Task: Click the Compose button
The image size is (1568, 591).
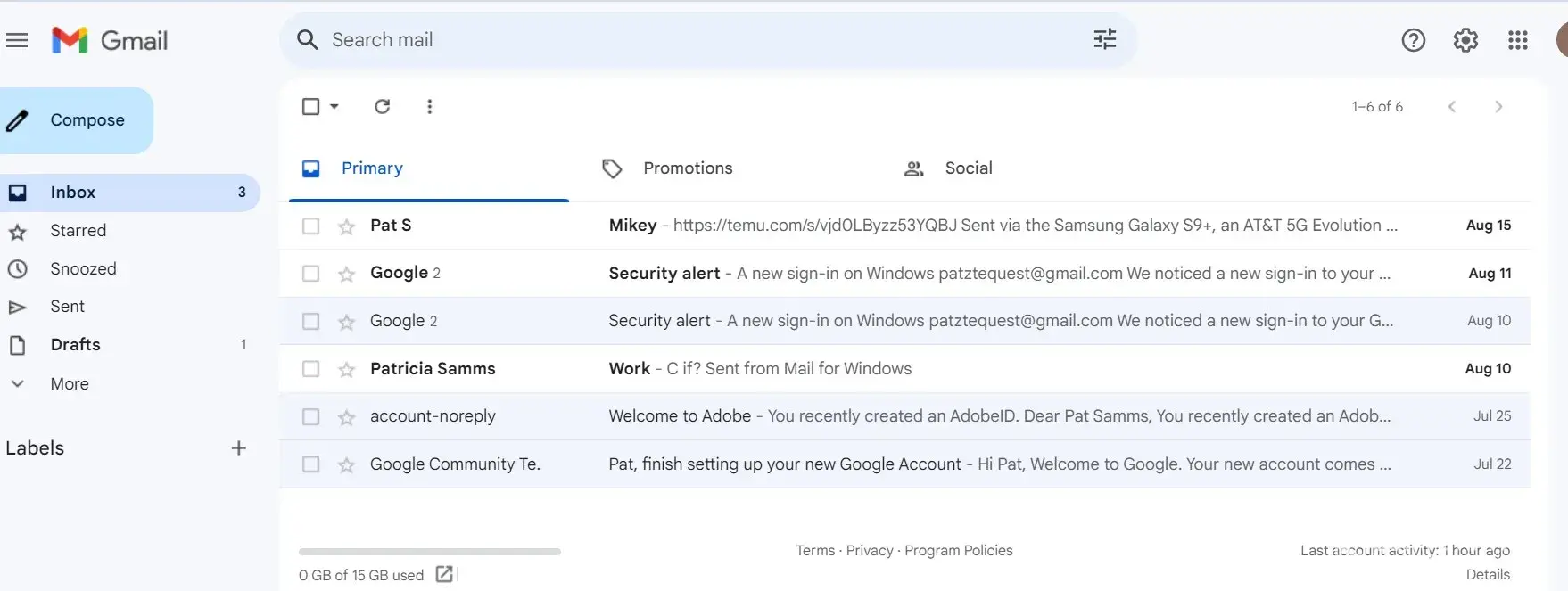Action: click(76, 120)
